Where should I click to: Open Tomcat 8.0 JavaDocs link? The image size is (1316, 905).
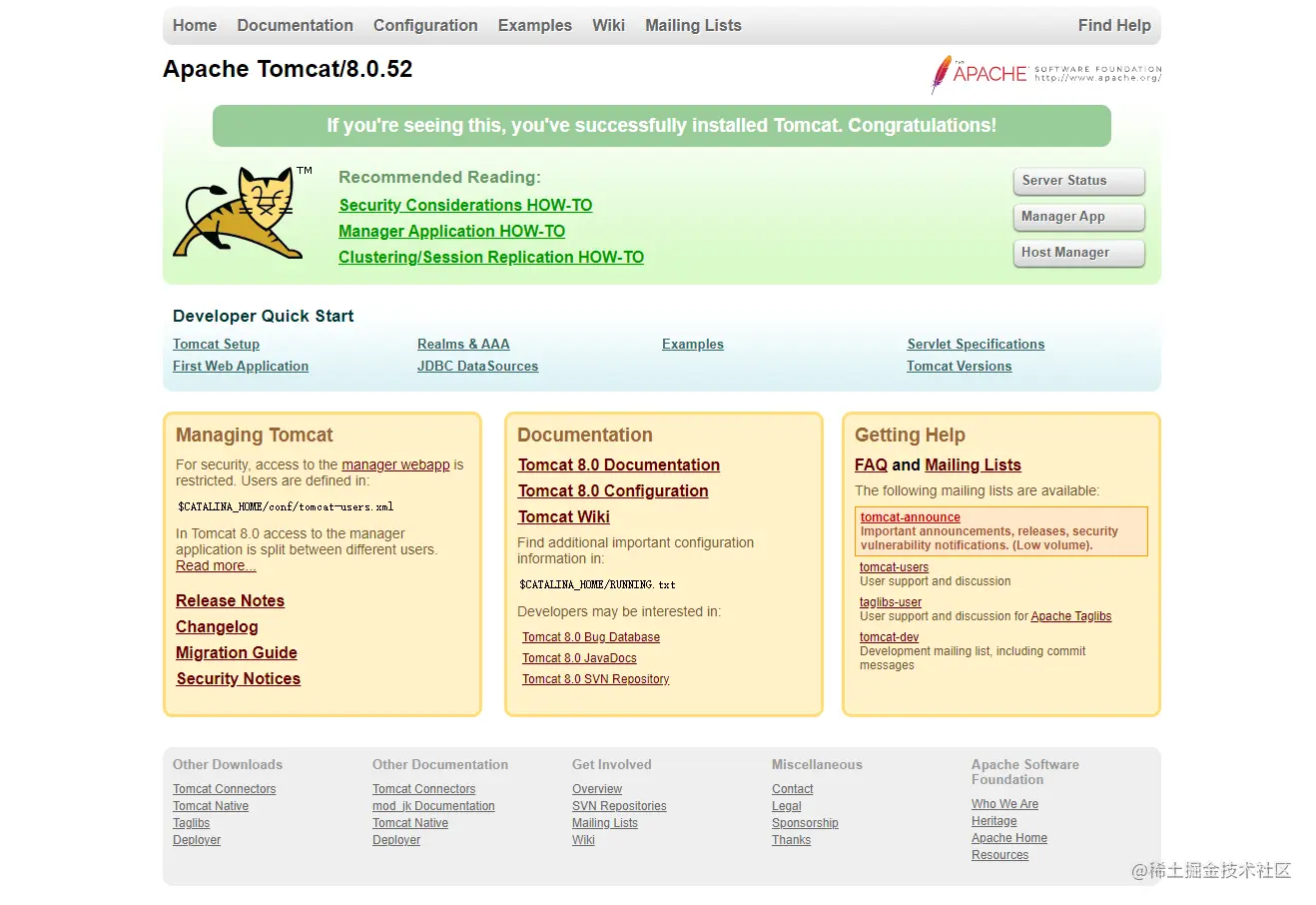pos(579,658)
